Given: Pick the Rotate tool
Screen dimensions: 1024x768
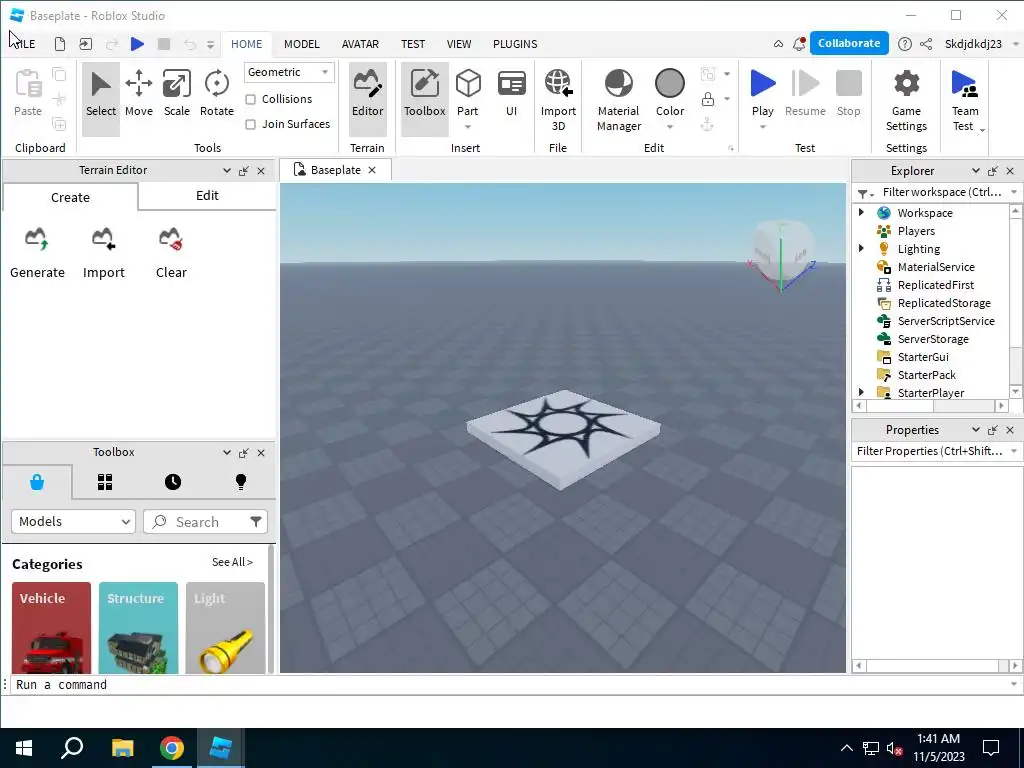Looking at the screenshot, I should 216,95.
